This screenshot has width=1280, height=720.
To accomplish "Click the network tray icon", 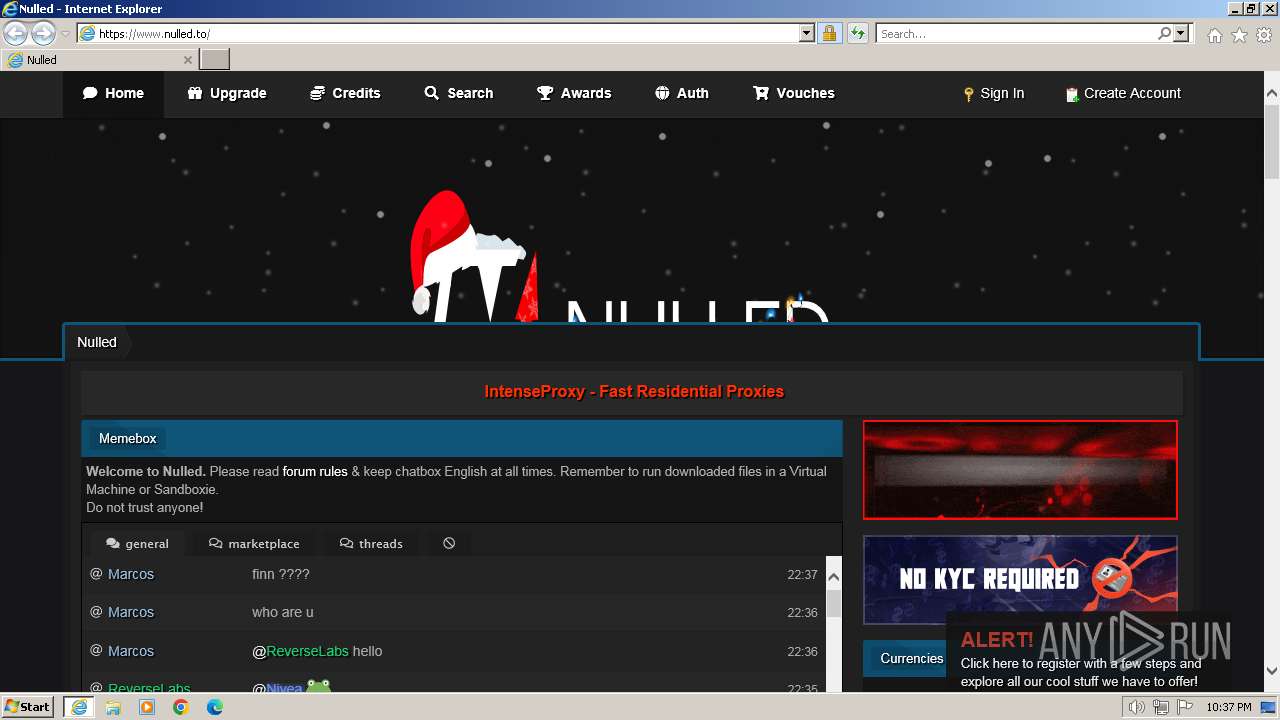I will [1161, 707].
